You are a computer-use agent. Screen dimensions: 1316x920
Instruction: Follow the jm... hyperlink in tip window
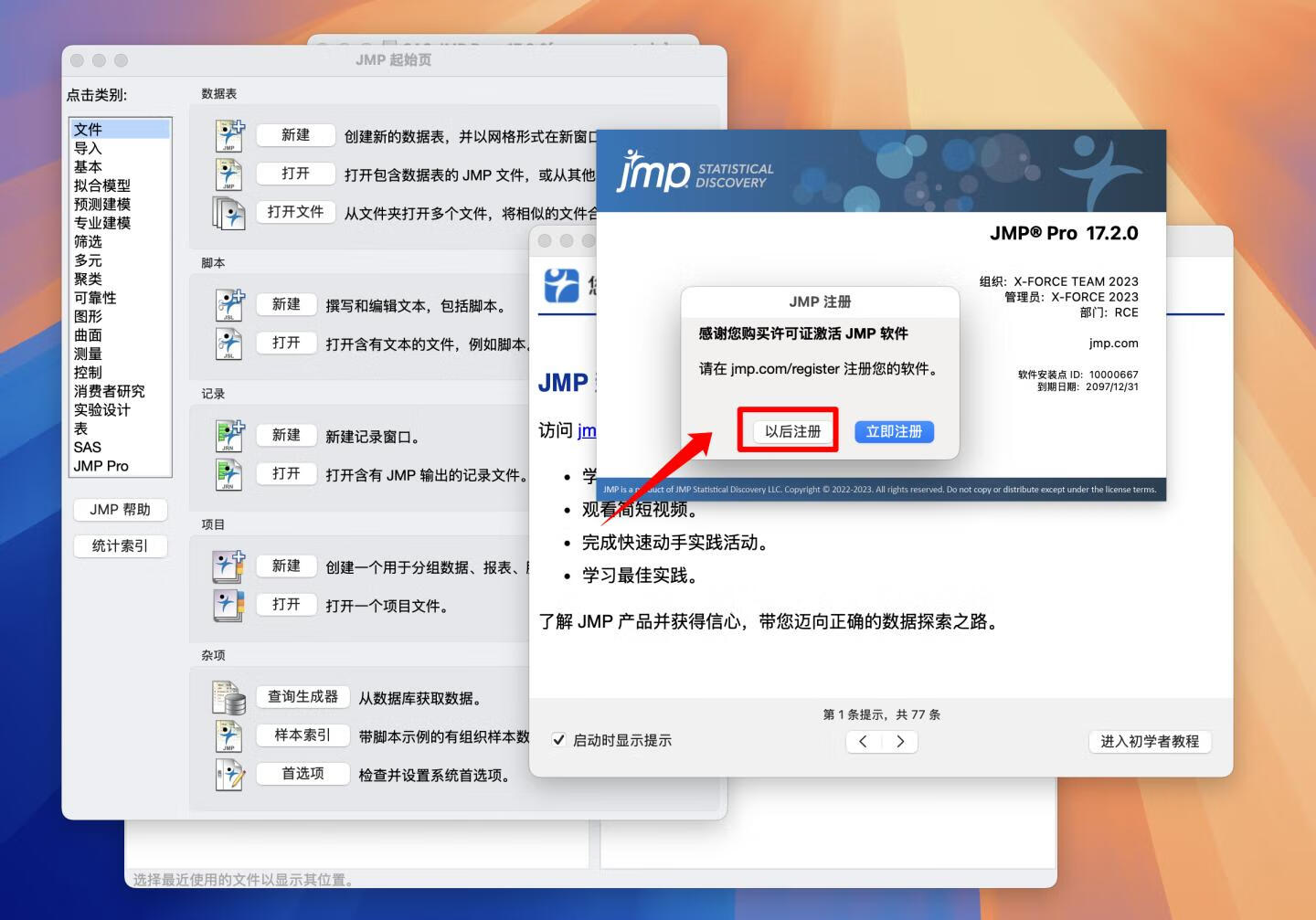pyautogui.click(x=587, y=430)
